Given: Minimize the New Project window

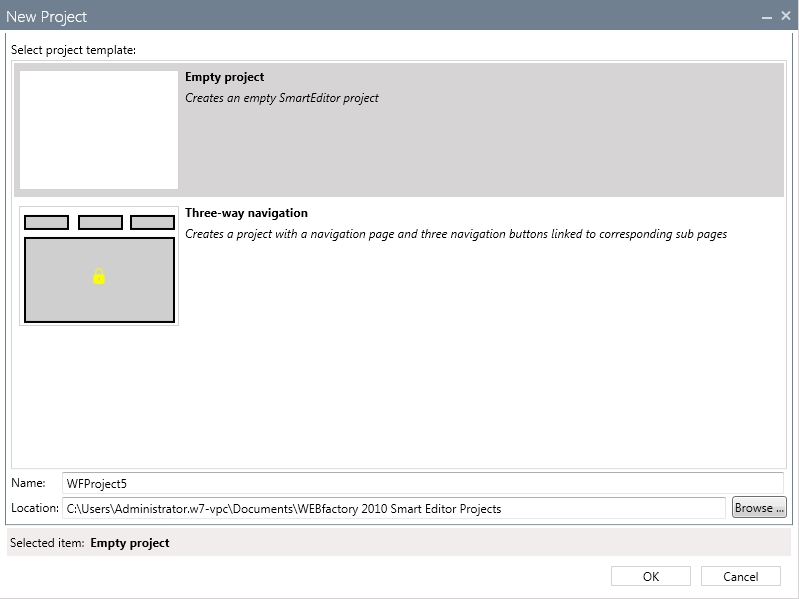Looking at the screenshot, I should click(766, 17).
